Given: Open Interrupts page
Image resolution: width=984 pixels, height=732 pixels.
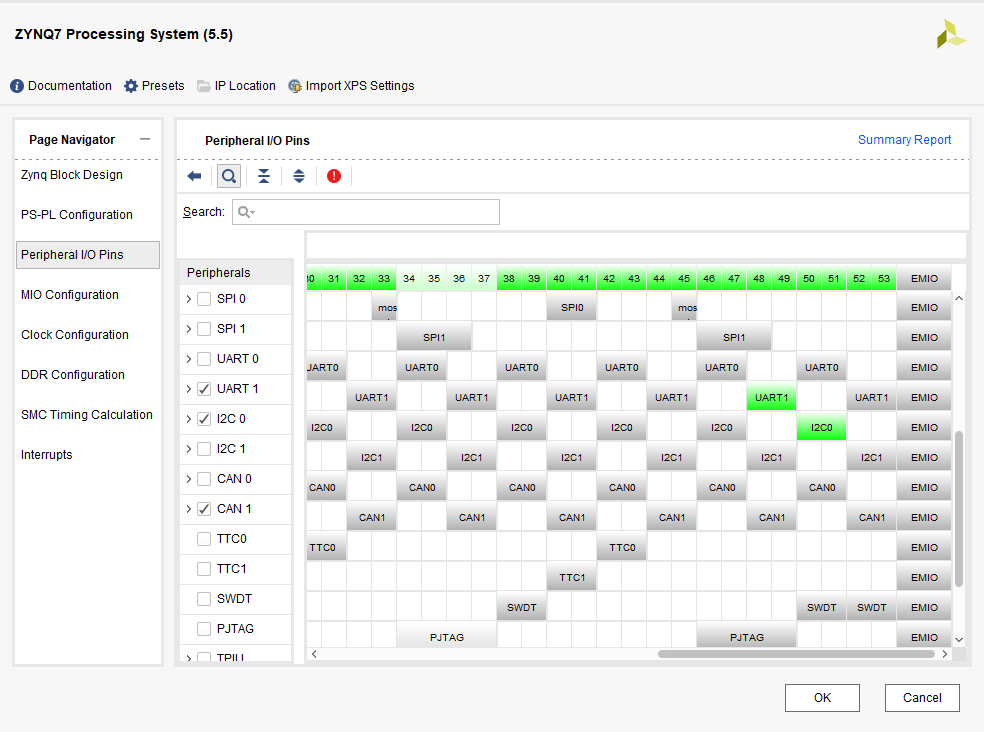Looking at the screenshot, I should coord(46,455).
